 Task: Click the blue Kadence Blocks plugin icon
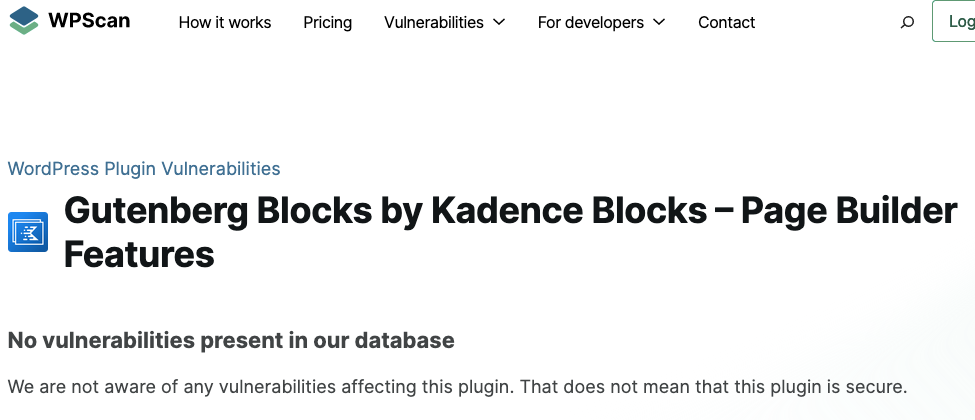pyautogui.click(x=28, y=232)
